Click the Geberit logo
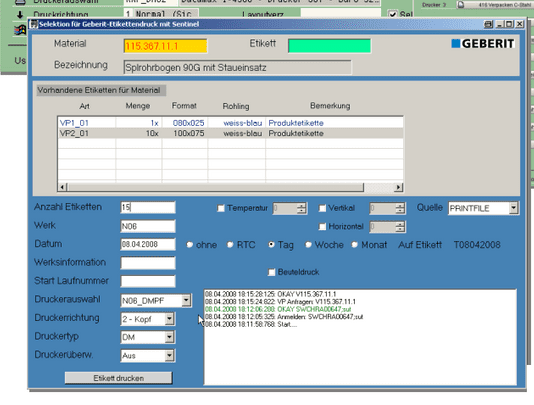Screen dimensions: 534x405 (483, 44)
